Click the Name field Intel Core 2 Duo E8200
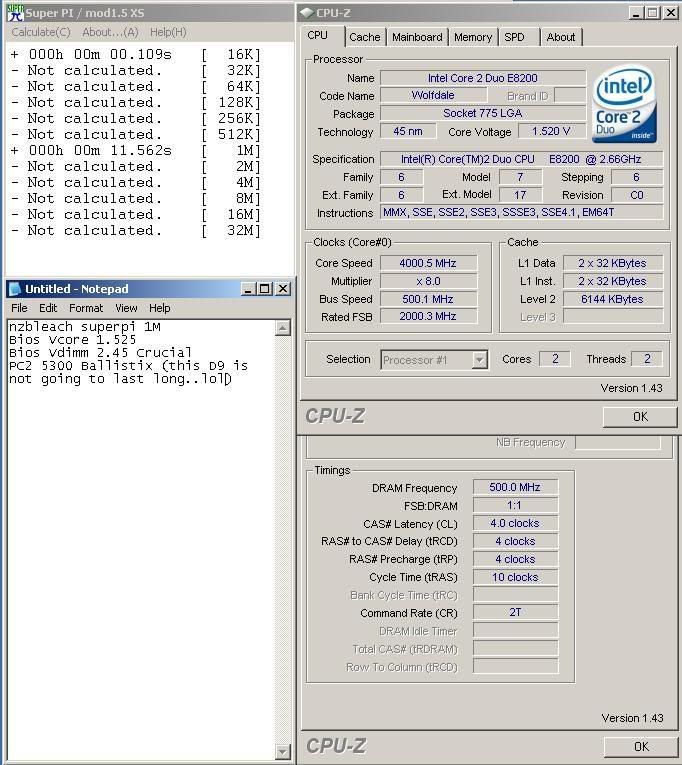Image resolution: width=682 pixels, height=765 pixels. pyautogui.click(x=482, y=78)
